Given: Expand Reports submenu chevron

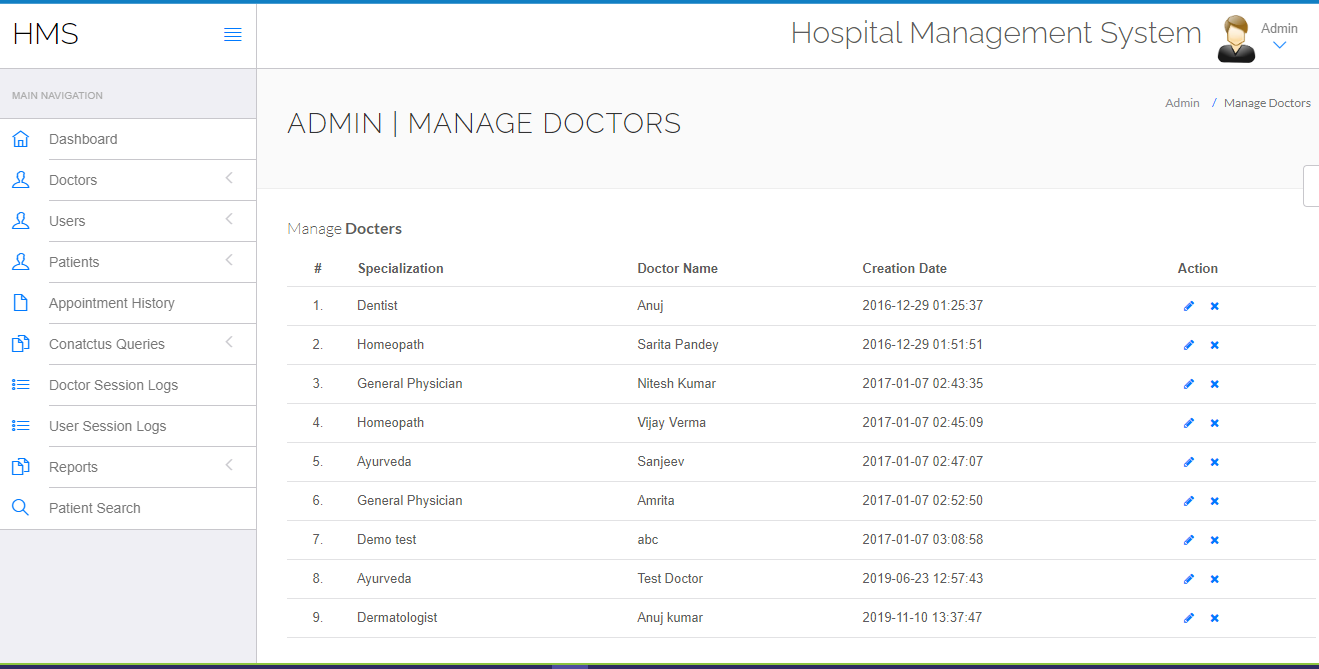Looking at the screenshot, I should tap(229, 465).
